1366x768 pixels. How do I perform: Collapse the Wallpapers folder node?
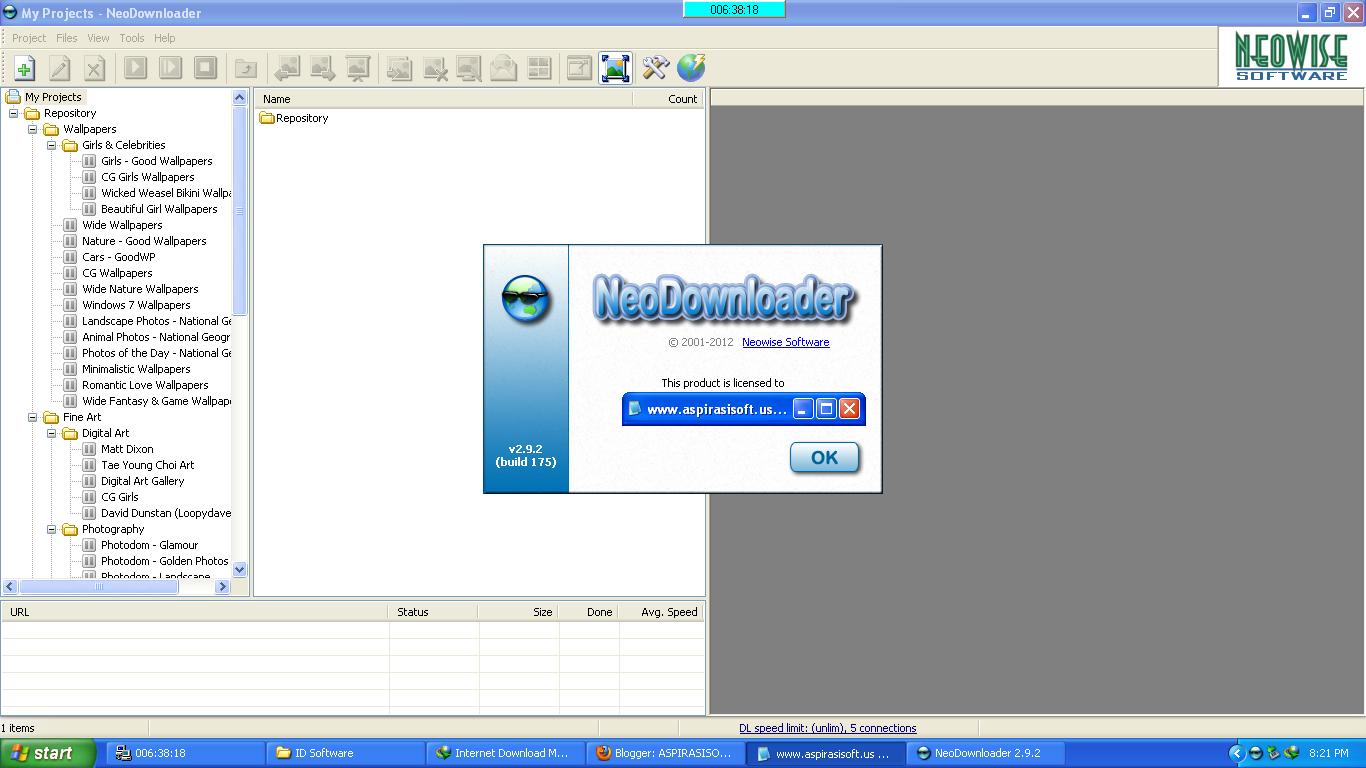click(x=33, y=129)
